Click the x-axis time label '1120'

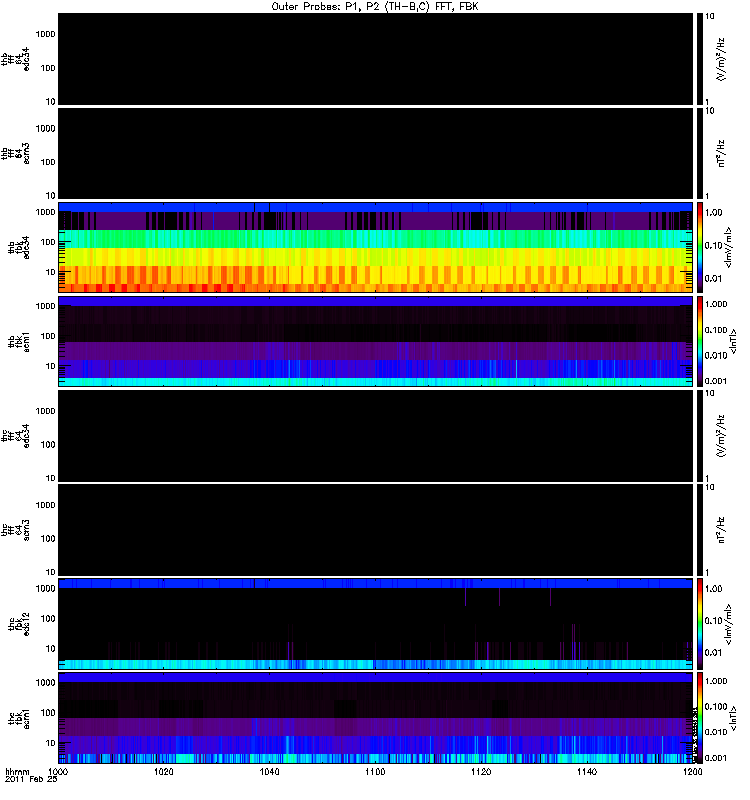[x=481, y=771]
